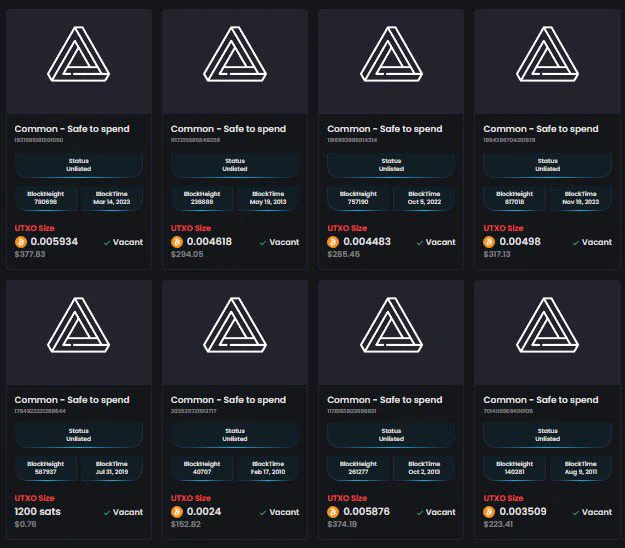625x548 pixels.
Task: Click BlockTime Mar 14, 2023 box
Action: pos(112,198)
